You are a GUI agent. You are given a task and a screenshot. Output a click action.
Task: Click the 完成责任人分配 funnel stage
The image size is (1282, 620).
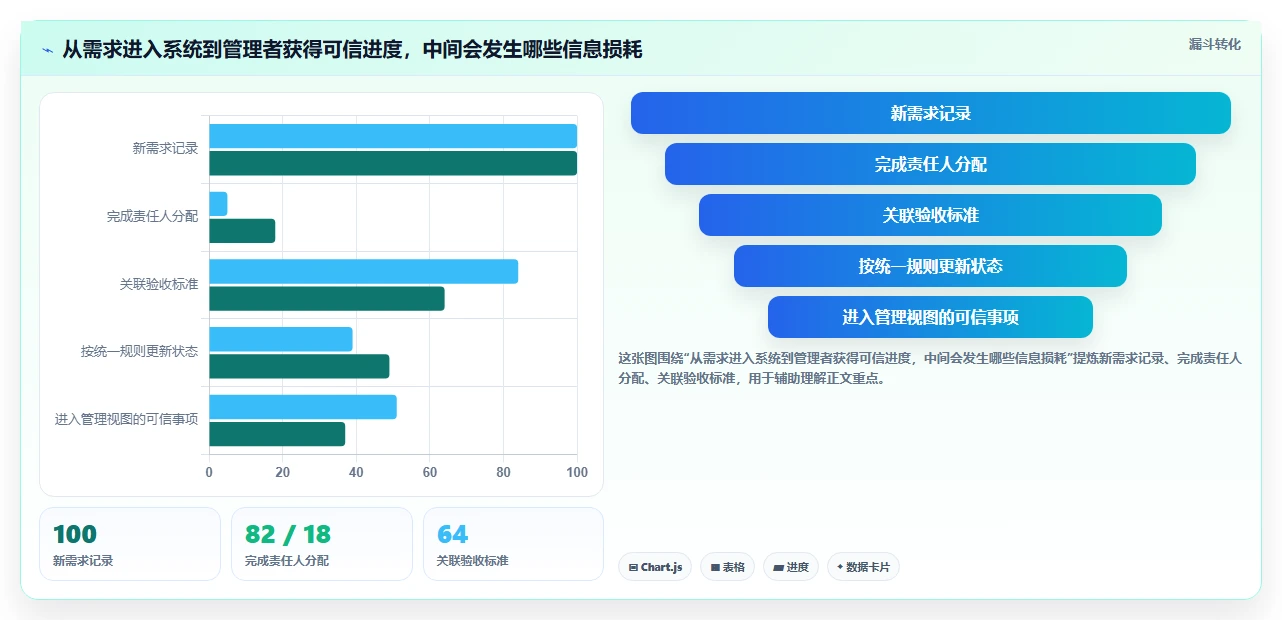(930, 164)
